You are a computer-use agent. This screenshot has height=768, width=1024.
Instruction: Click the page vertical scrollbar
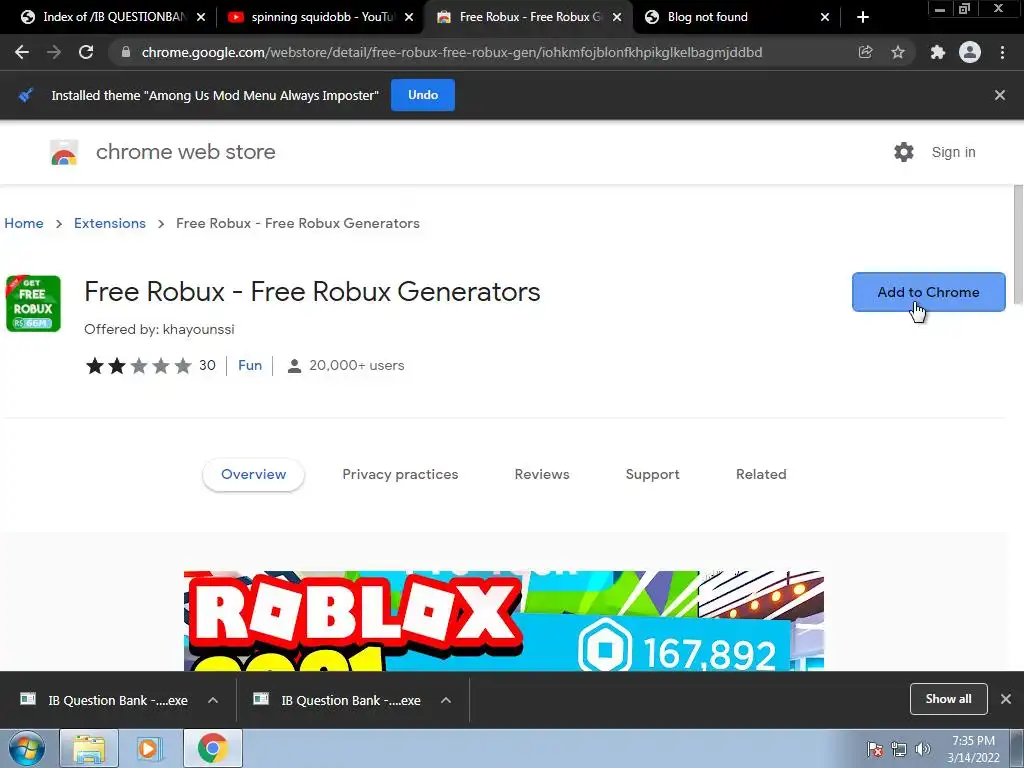point(1018,244)
